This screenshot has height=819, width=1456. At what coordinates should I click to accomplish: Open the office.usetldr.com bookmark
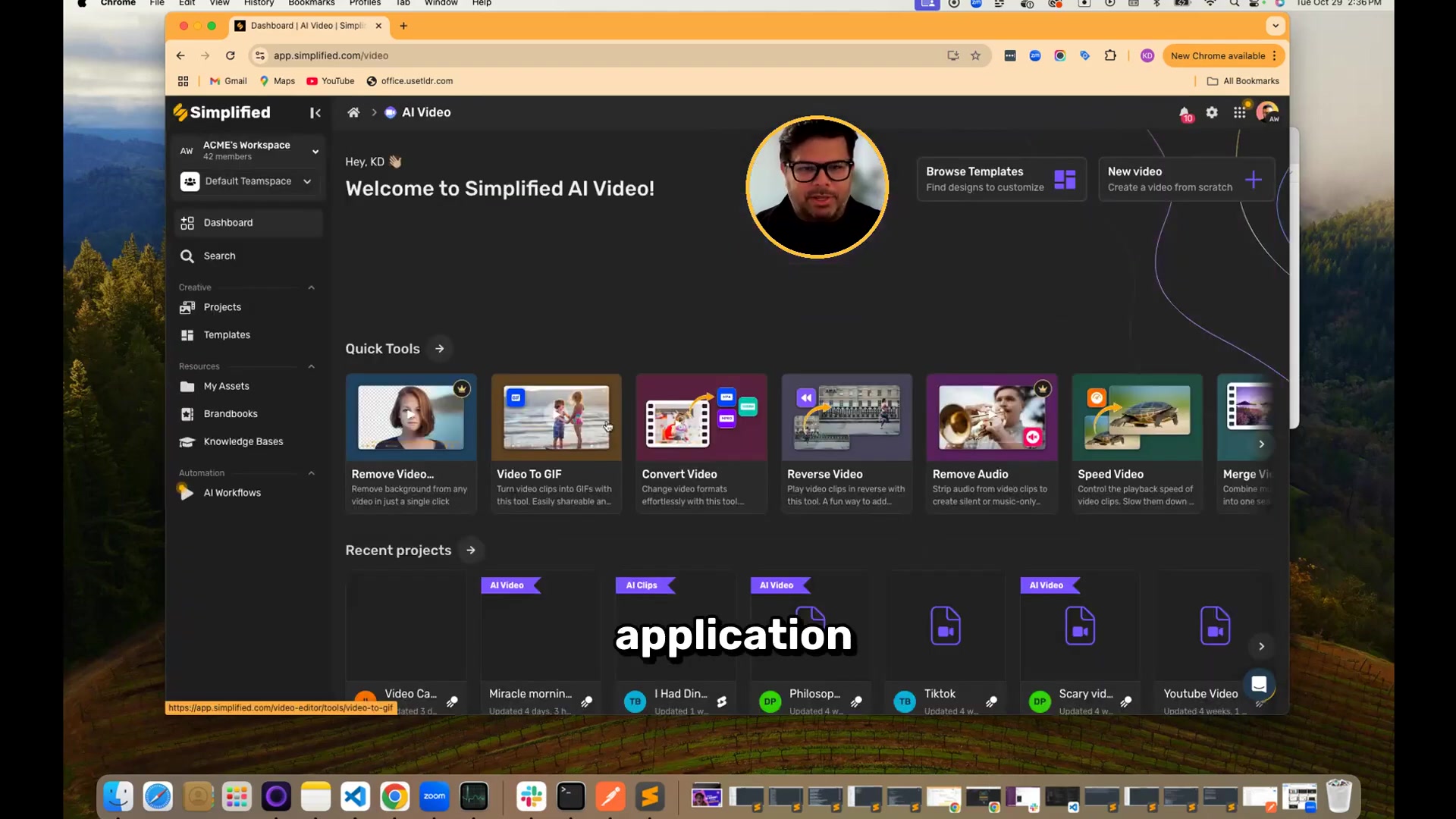coord(409,81)
